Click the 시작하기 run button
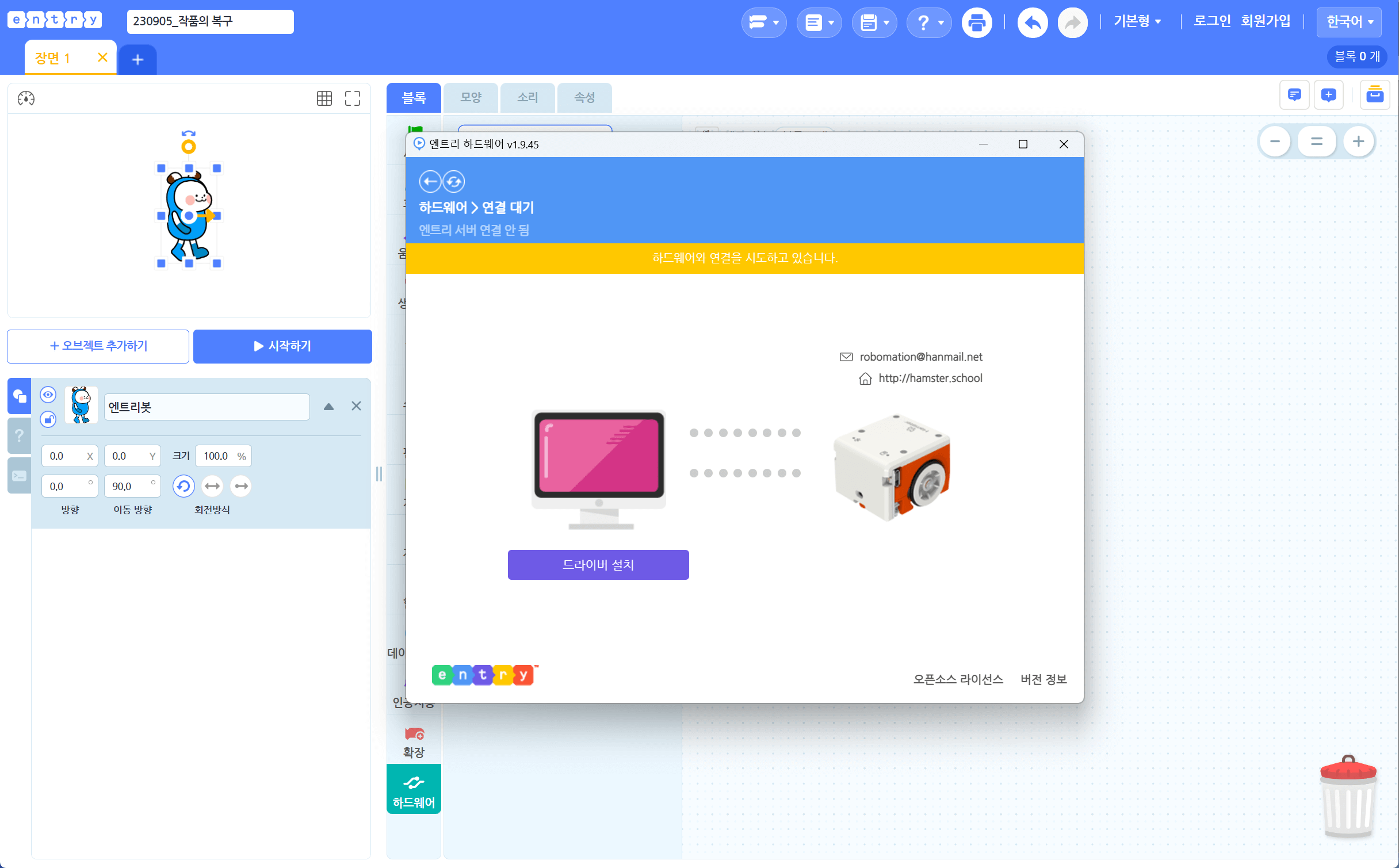Image resolution: width=1399 pixels, height=868 pixels. (x=282, y=346)
